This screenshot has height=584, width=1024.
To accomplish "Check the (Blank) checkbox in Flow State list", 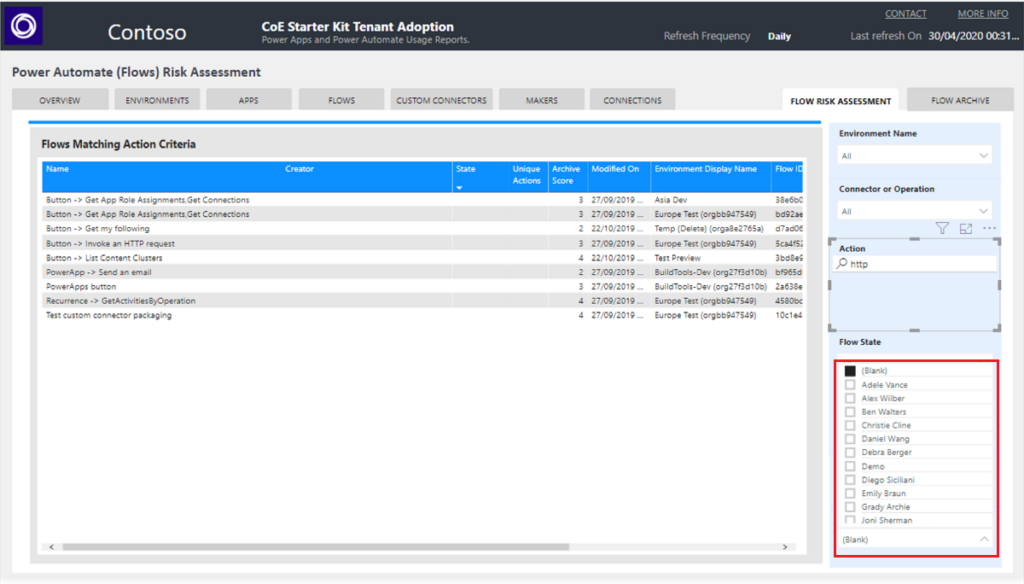I will pyautogui.click(x=849, y=371).
